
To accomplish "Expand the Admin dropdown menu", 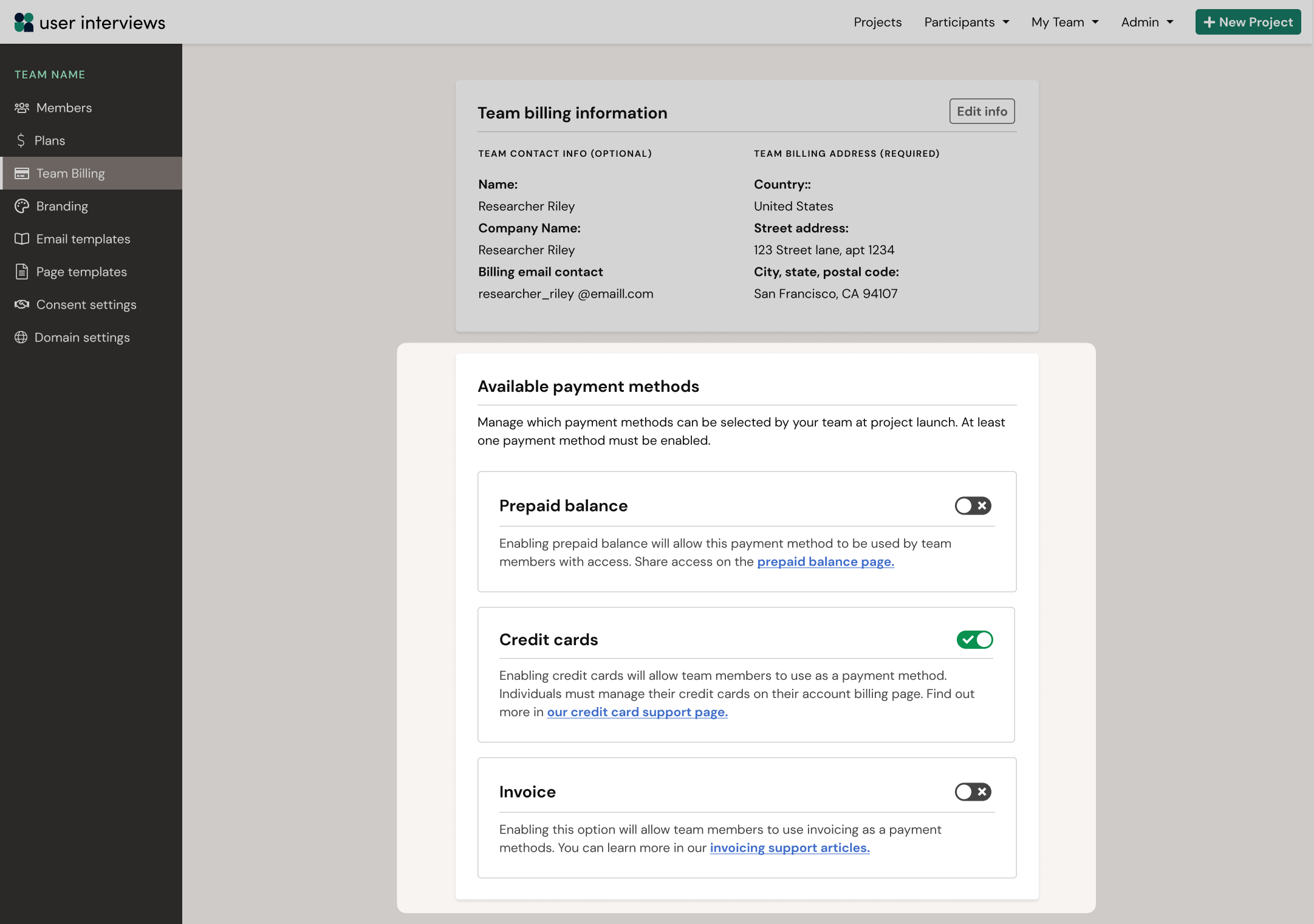I will (1147, 22).
